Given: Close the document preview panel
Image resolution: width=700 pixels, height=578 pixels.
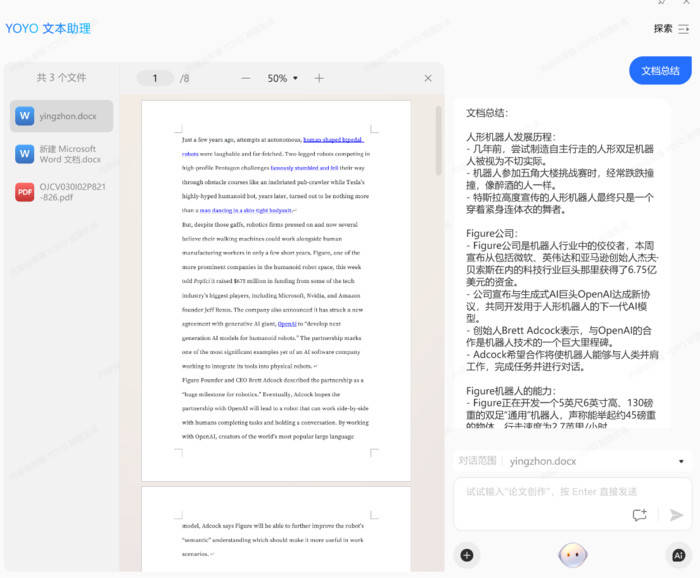Looking at the screenshot, I should (x=428, y=79).
